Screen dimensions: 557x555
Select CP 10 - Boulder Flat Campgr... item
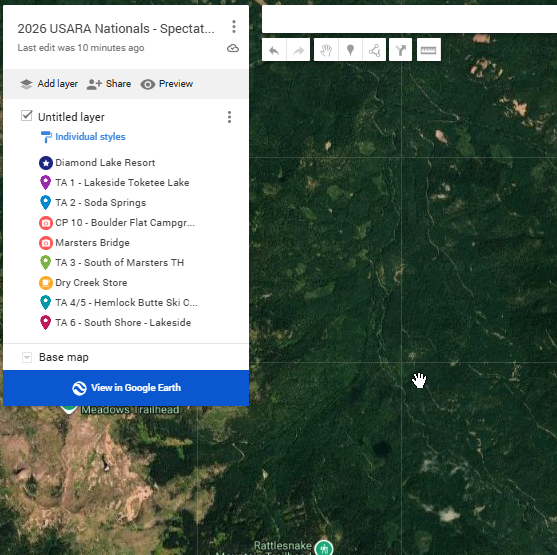tap(125, 223)
